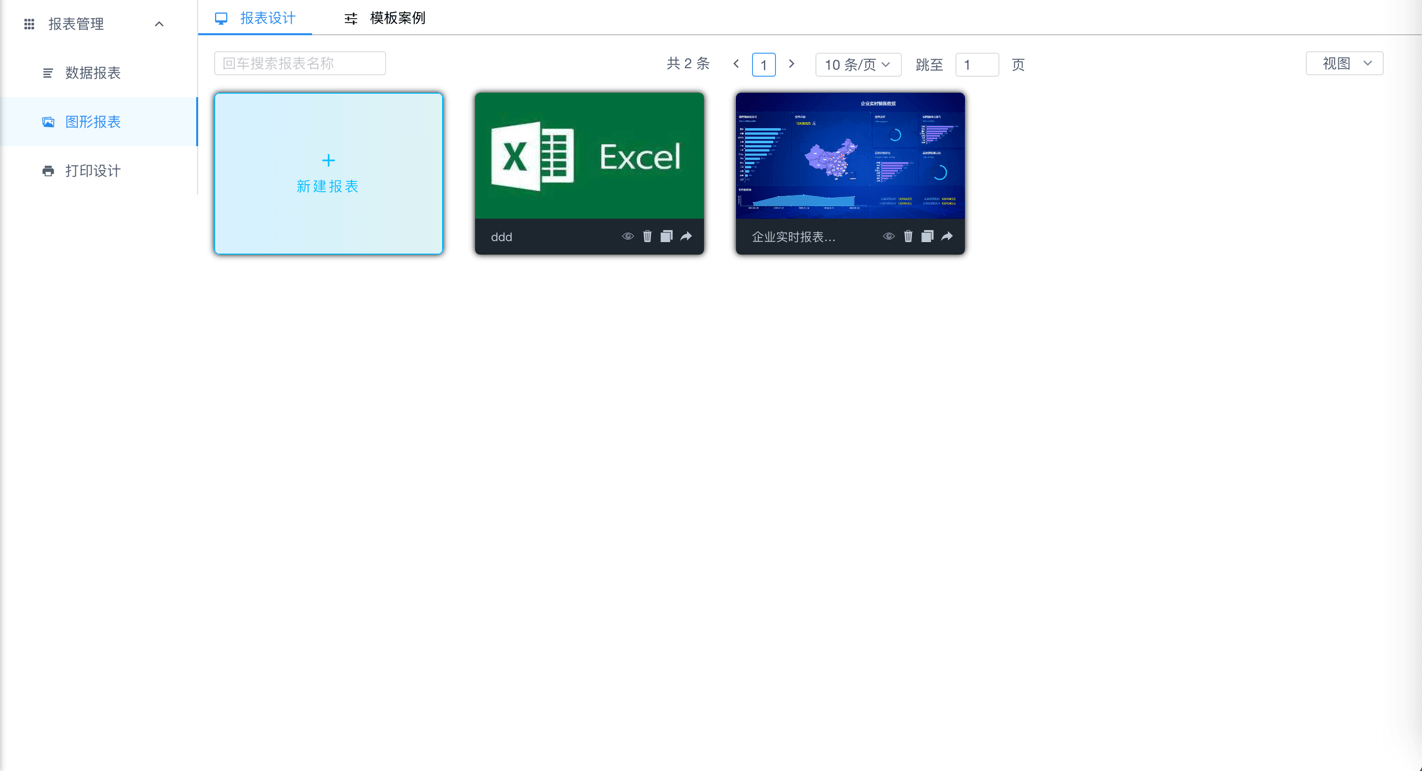This screenshot has height=771, width=1422.
Task: Open 数据报表 in the sidebar
Action: click(x=99, y=73)
